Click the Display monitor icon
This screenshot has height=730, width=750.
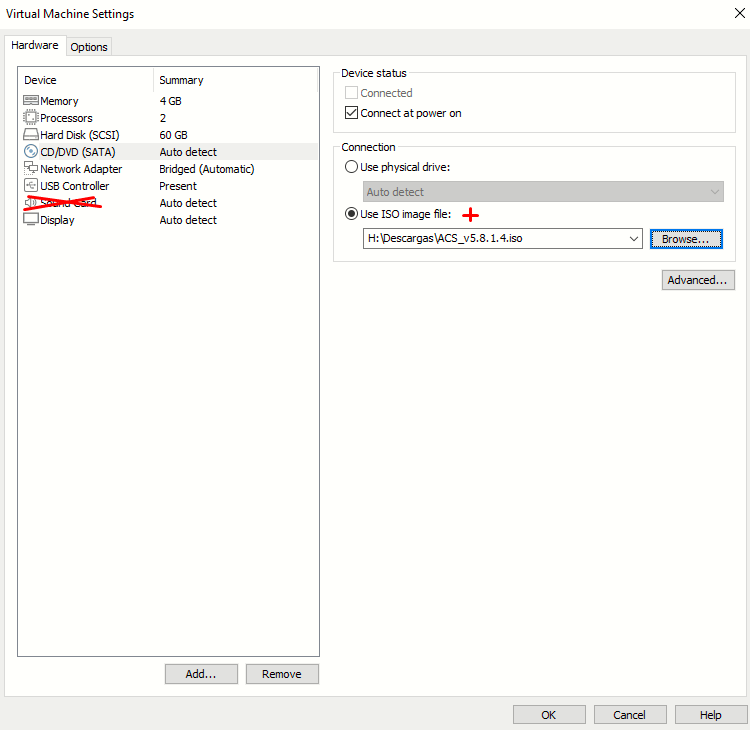click(31, 220)
